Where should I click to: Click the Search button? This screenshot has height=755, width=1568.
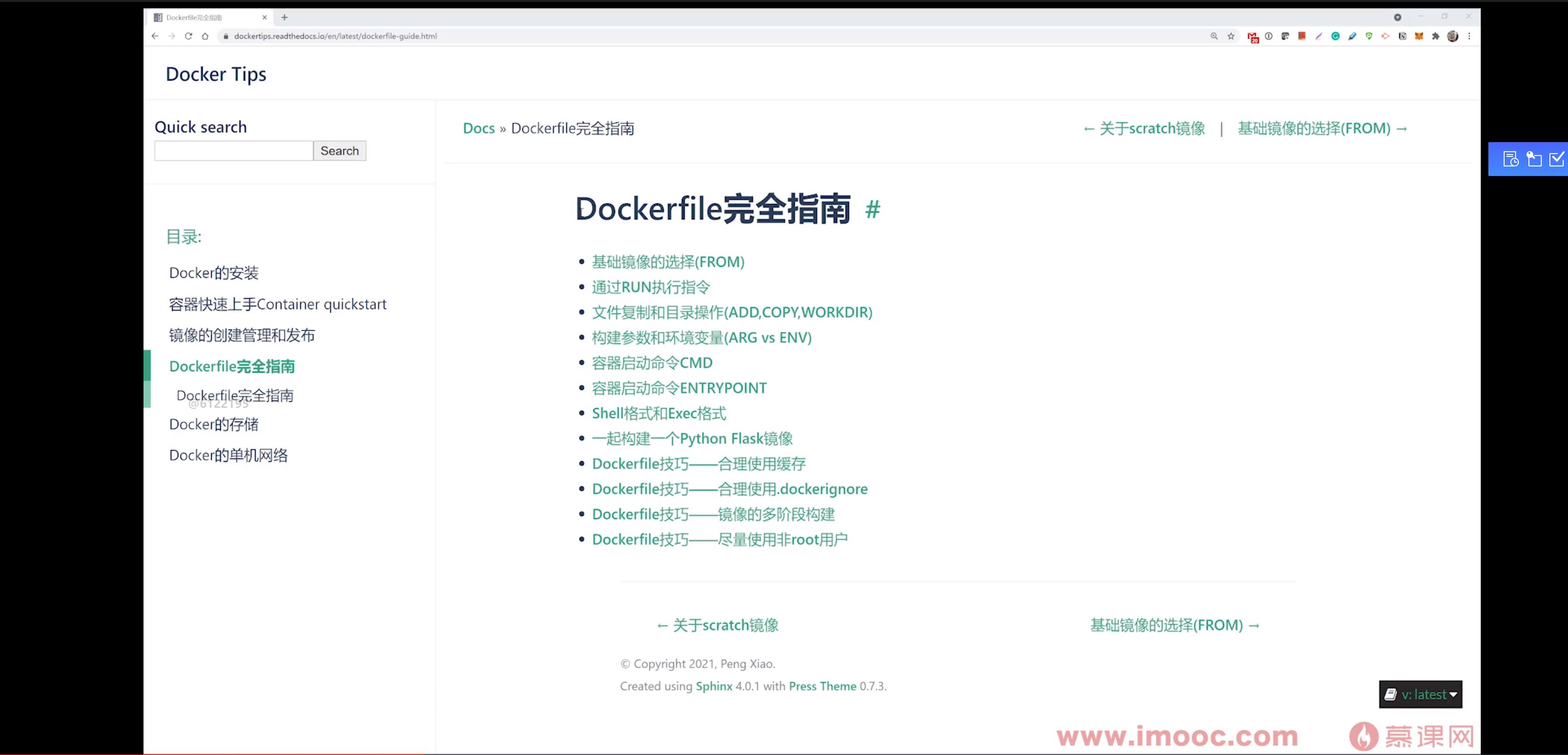[339, 150]
